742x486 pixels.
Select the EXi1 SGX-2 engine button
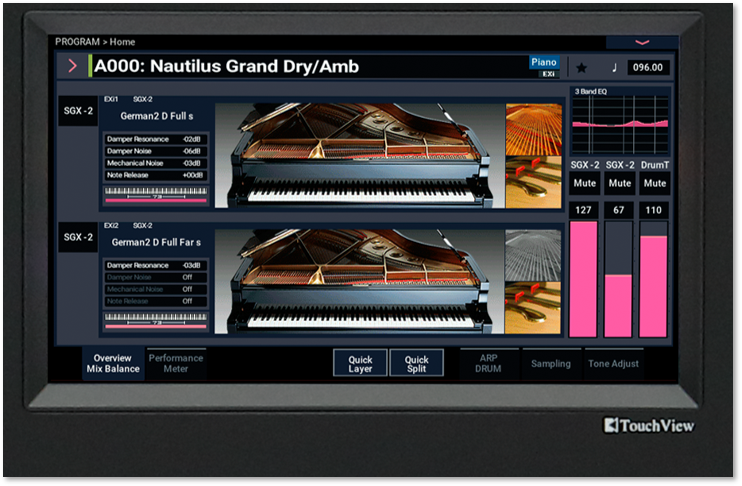click(78, 111)
